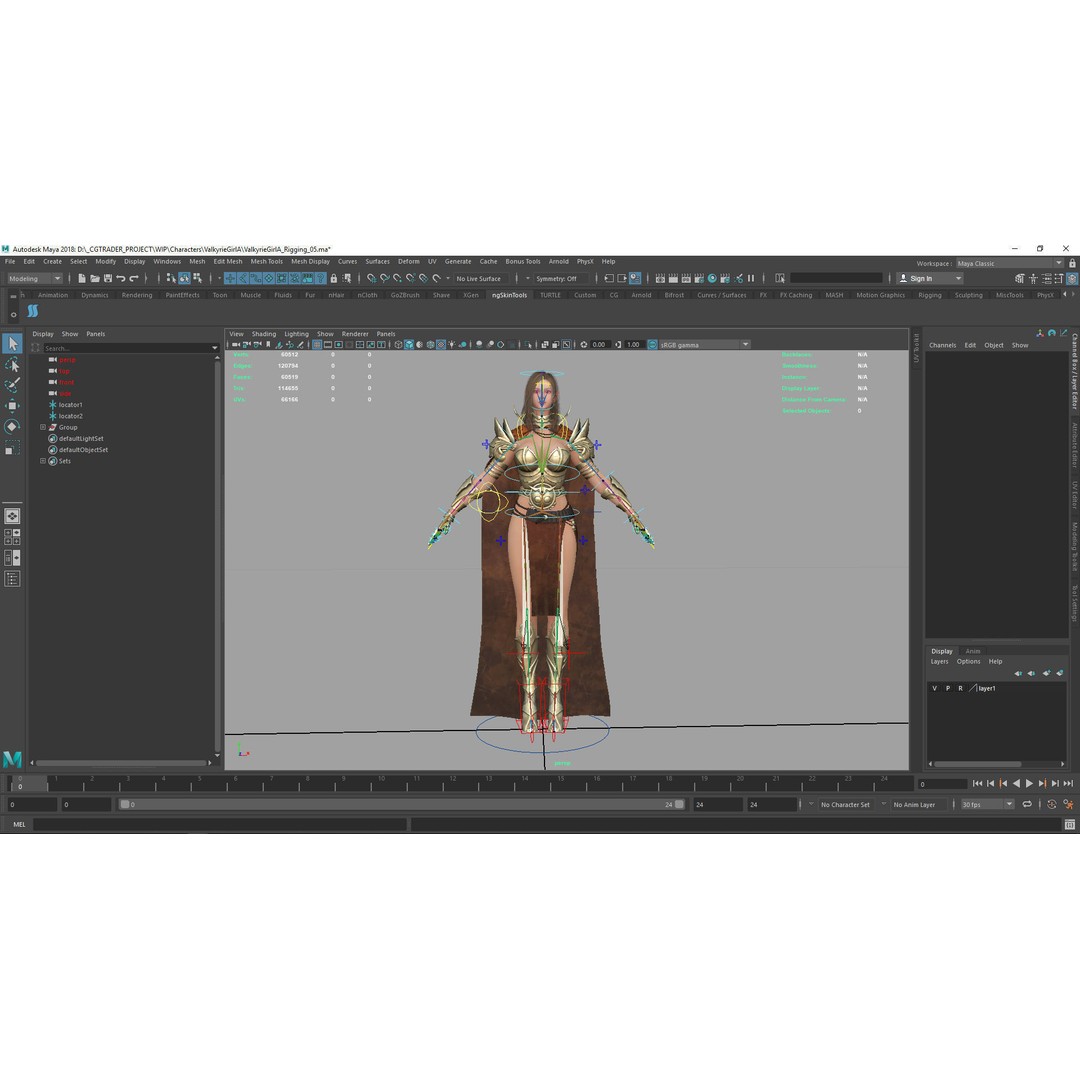Activate the Paint selection tool

click(x=12, y=385)
